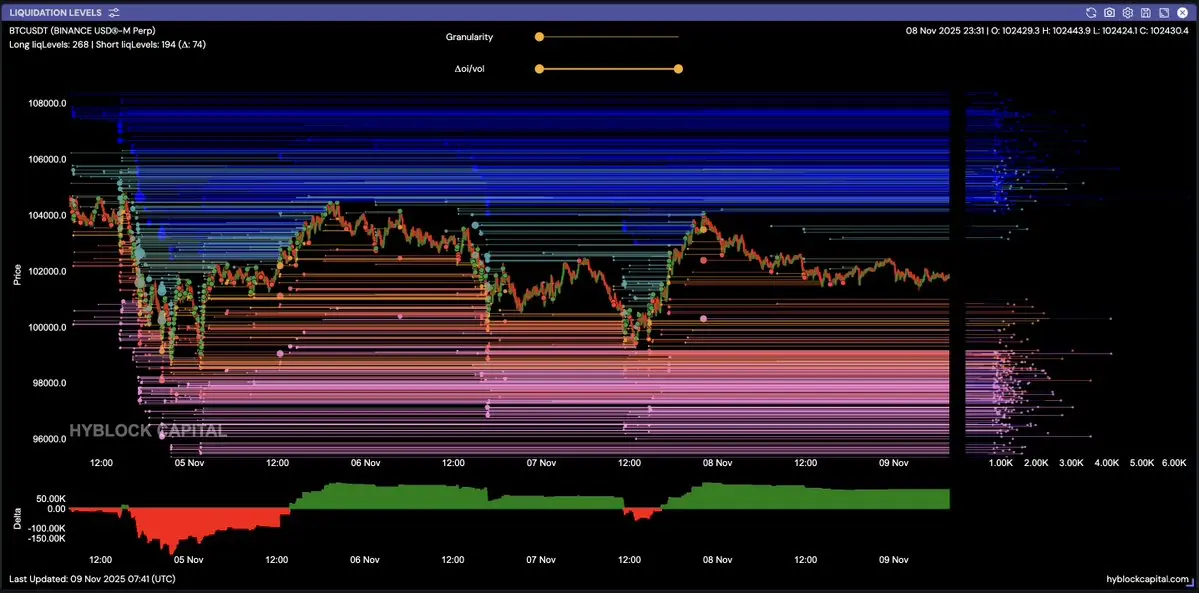
Task: Click the Δoi/vol label
Action: (470, 69)
